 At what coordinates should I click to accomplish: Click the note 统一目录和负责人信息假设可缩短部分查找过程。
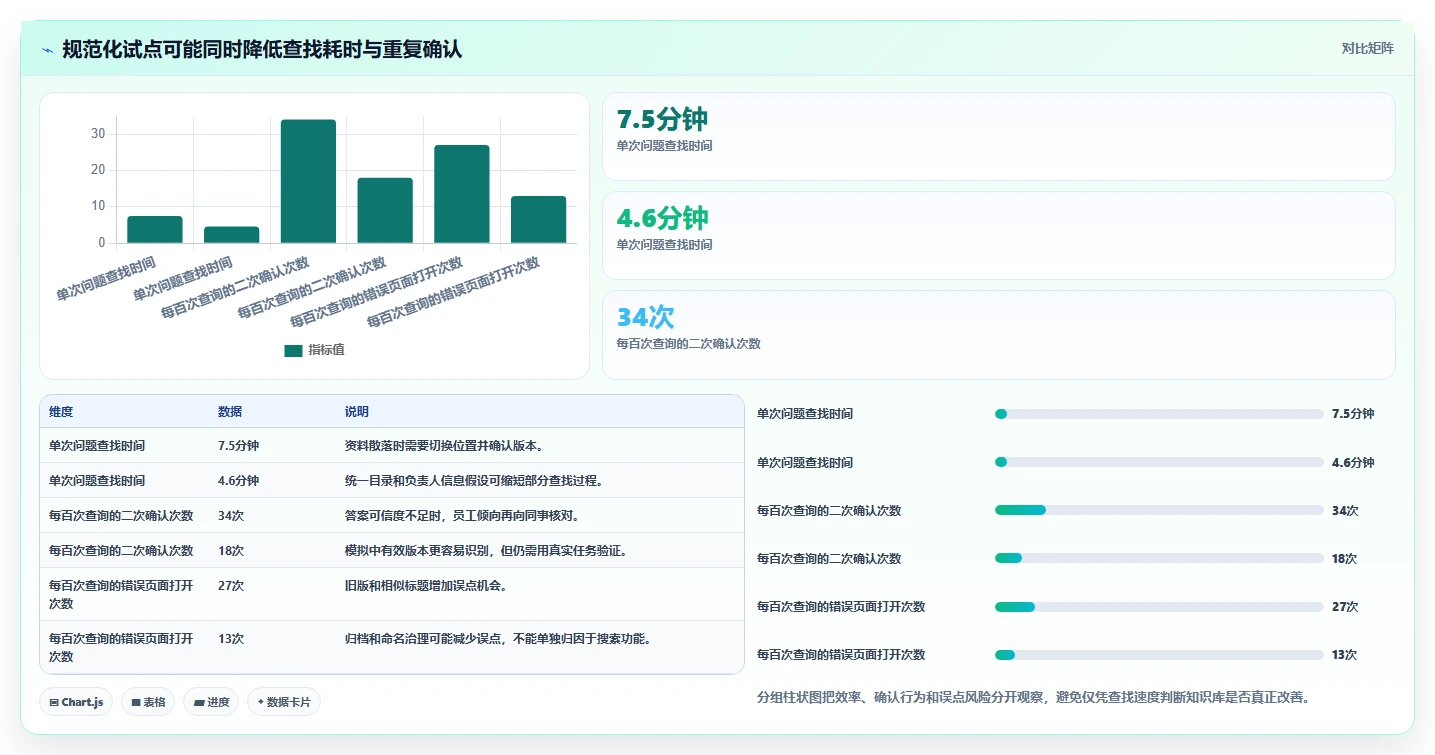point(474,481)
